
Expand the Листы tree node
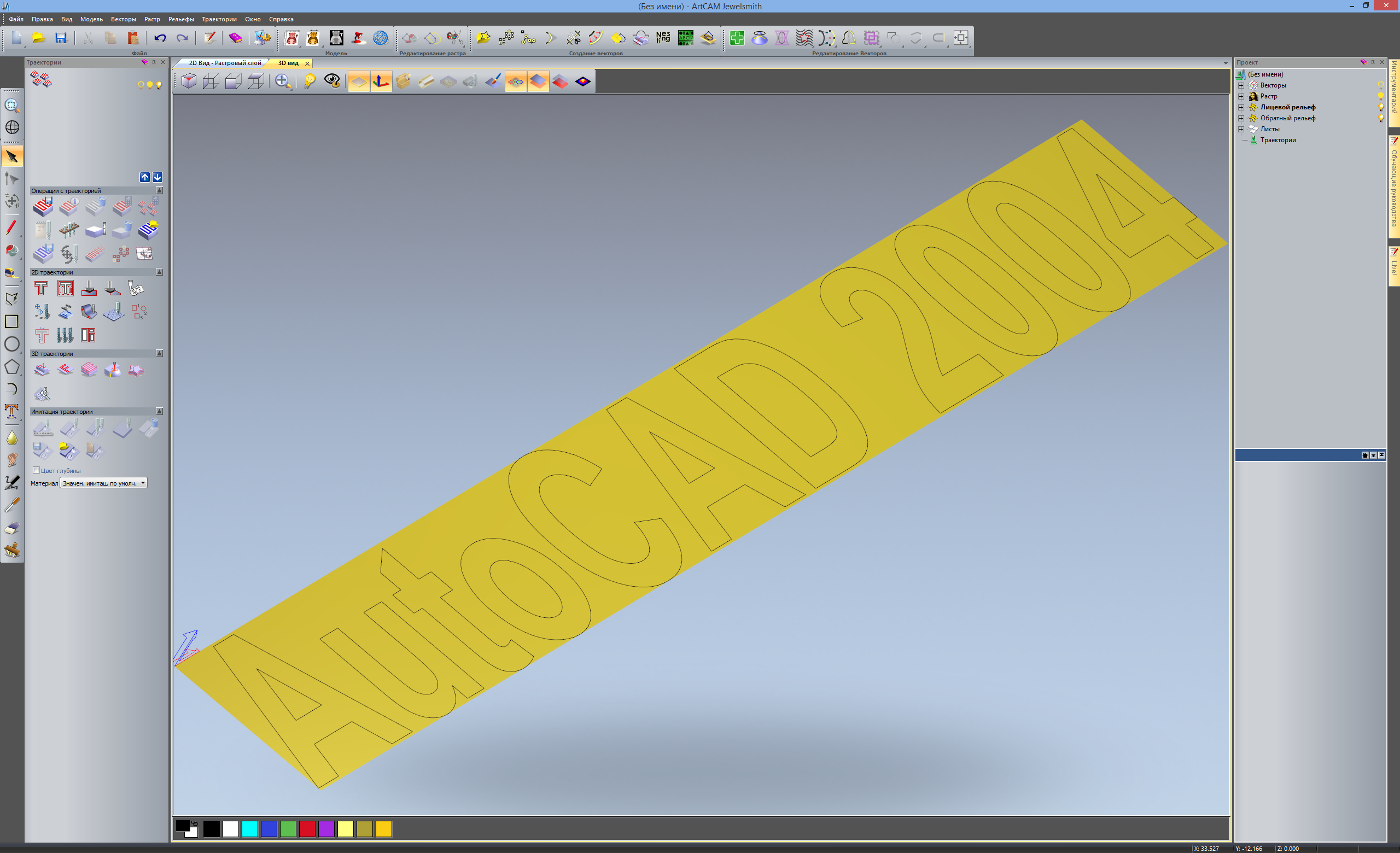[x=1241, y=129]
